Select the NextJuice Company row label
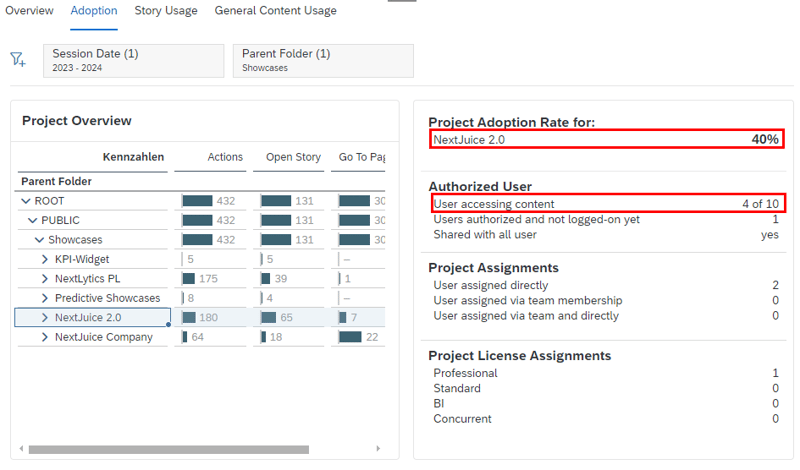The width and height of the screenshot is (800, 470). coord(104,337)
